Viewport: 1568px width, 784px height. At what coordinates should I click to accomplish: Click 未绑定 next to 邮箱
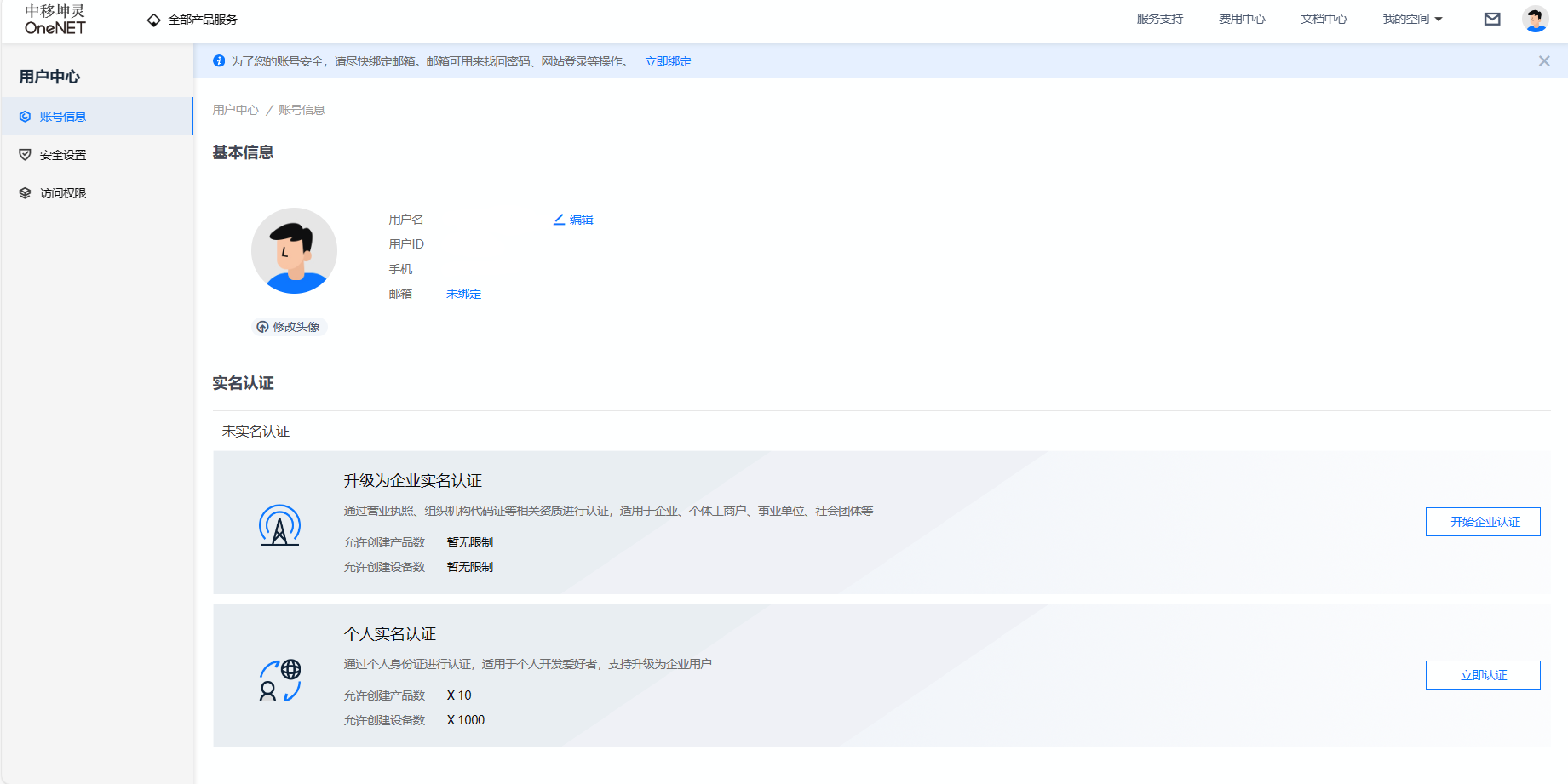462,293
